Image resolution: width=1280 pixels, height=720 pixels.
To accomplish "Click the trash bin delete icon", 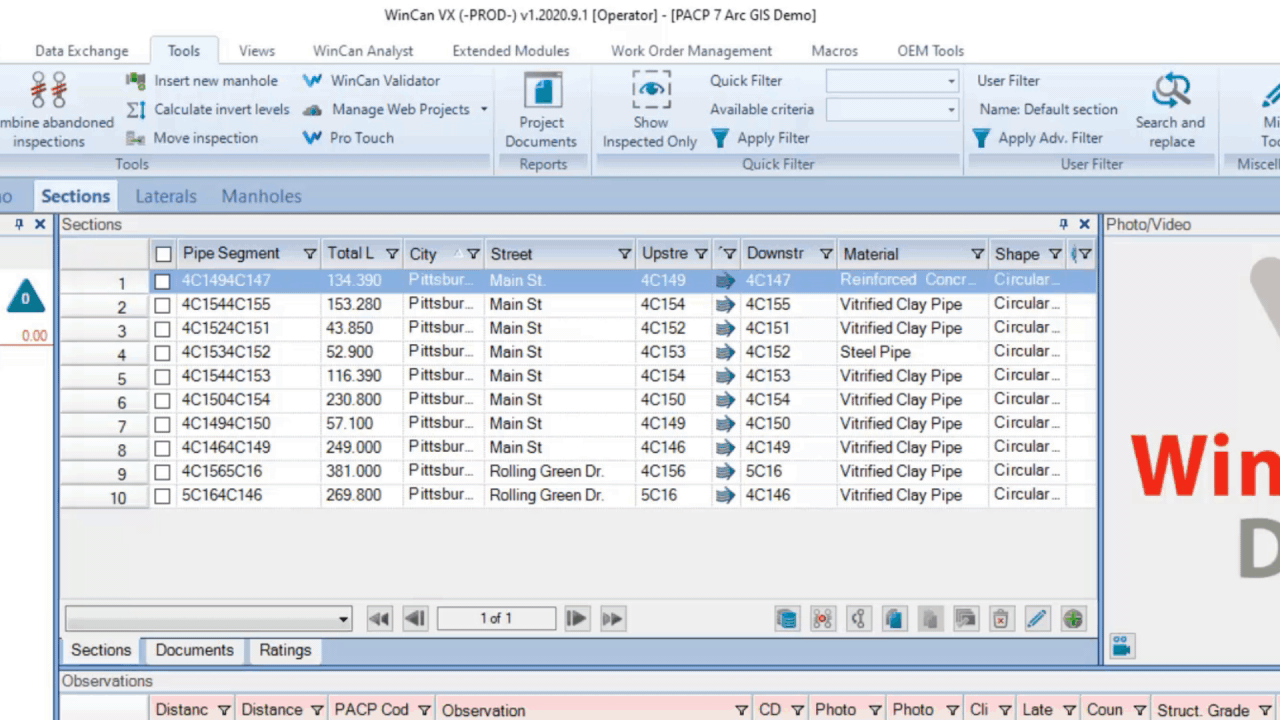I will click(x=1001, y=619).
